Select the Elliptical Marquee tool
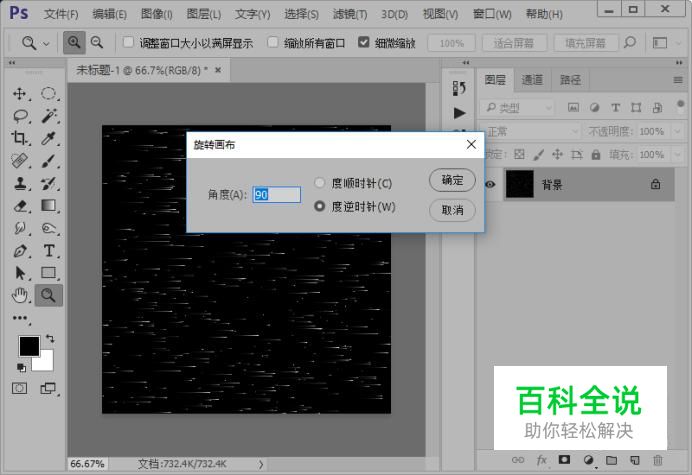Screen dimensions: 692x475 tap(49, 94)
